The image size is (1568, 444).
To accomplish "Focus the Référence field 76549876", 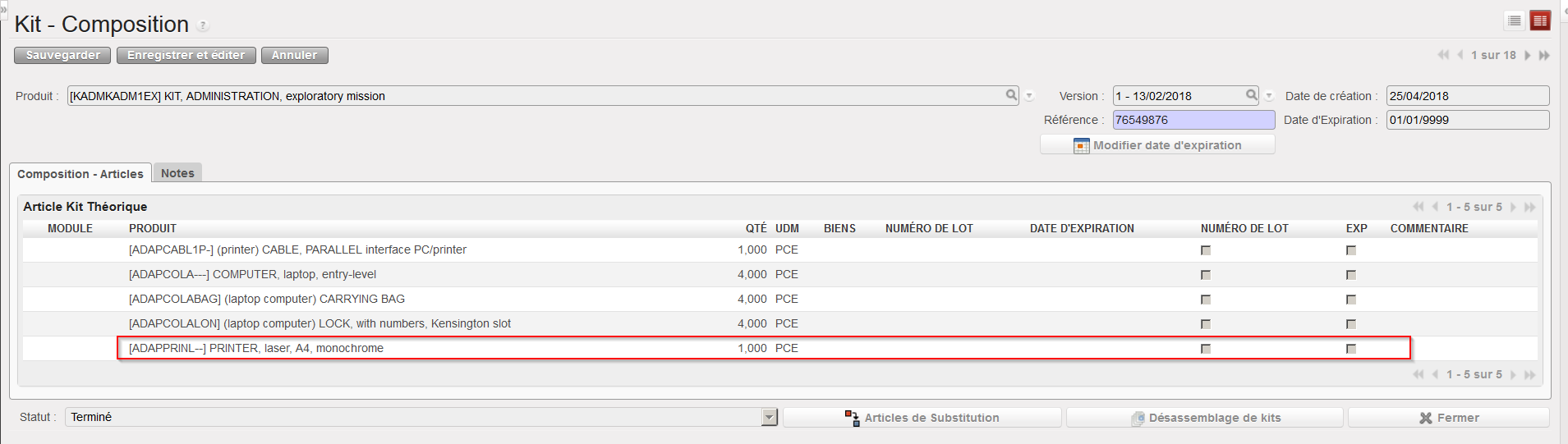I will click(x=1193, y=120).
